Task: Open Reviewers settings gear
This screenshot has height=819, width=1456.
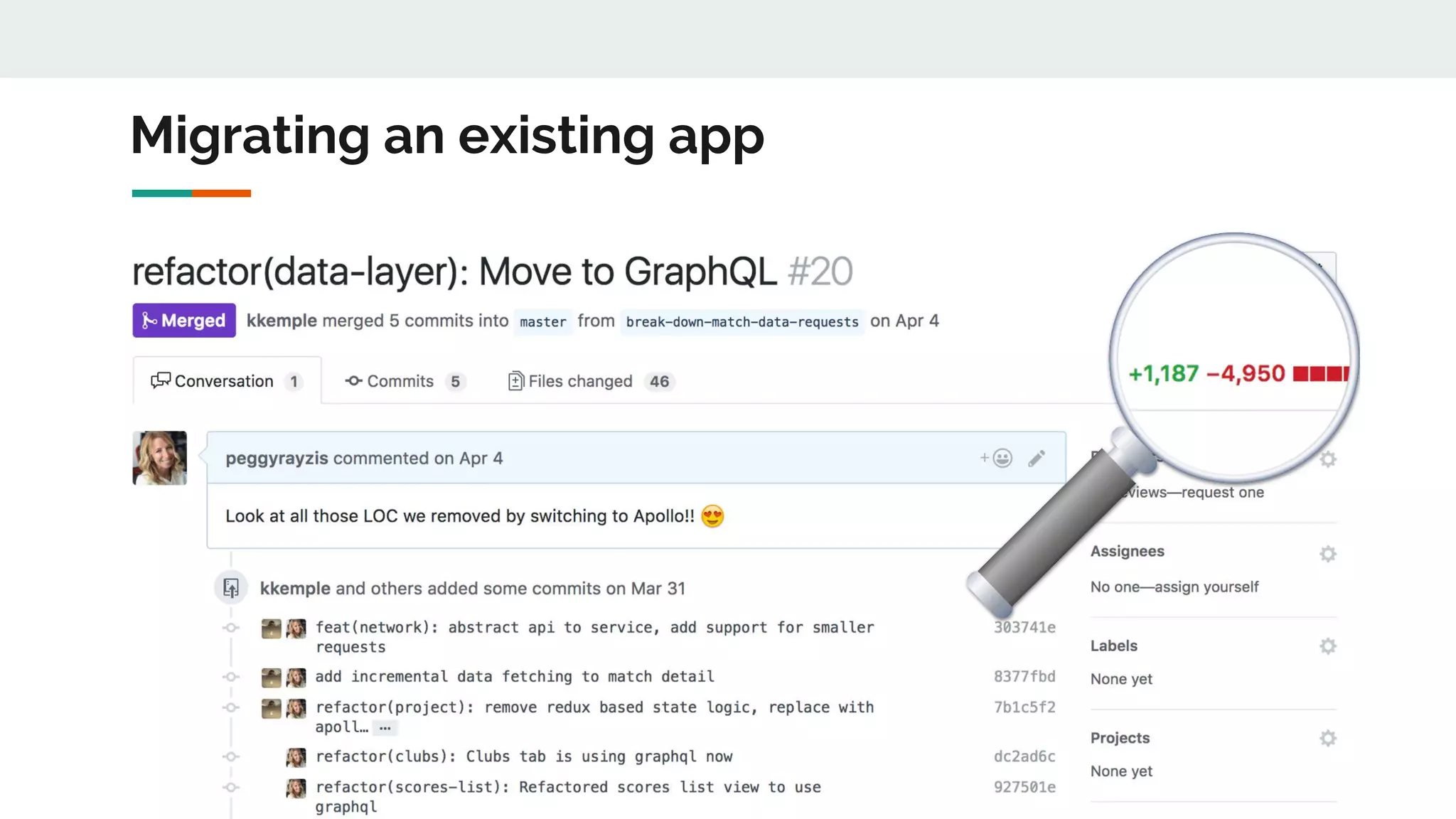Action: [x=1328, y=459]
